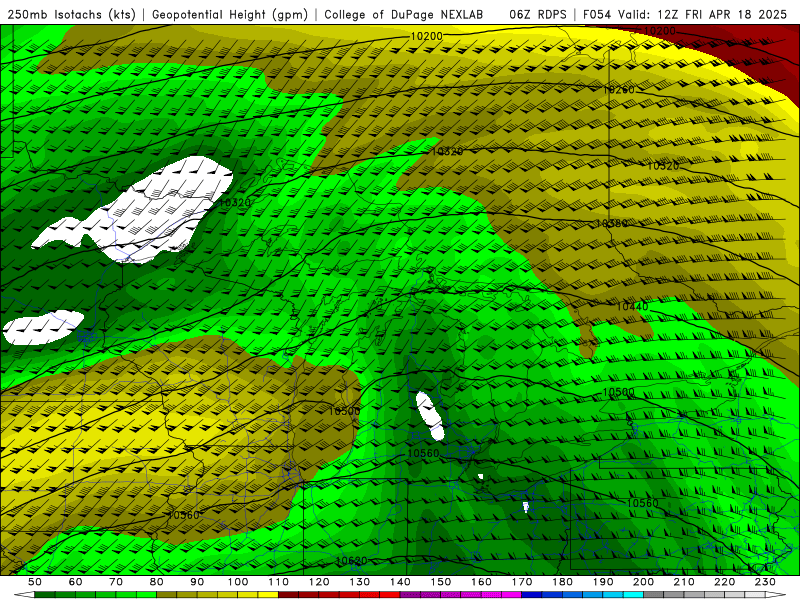The image size is (800, 600).
Task: Click the legend value 210
Action: [x=684, y=582]
